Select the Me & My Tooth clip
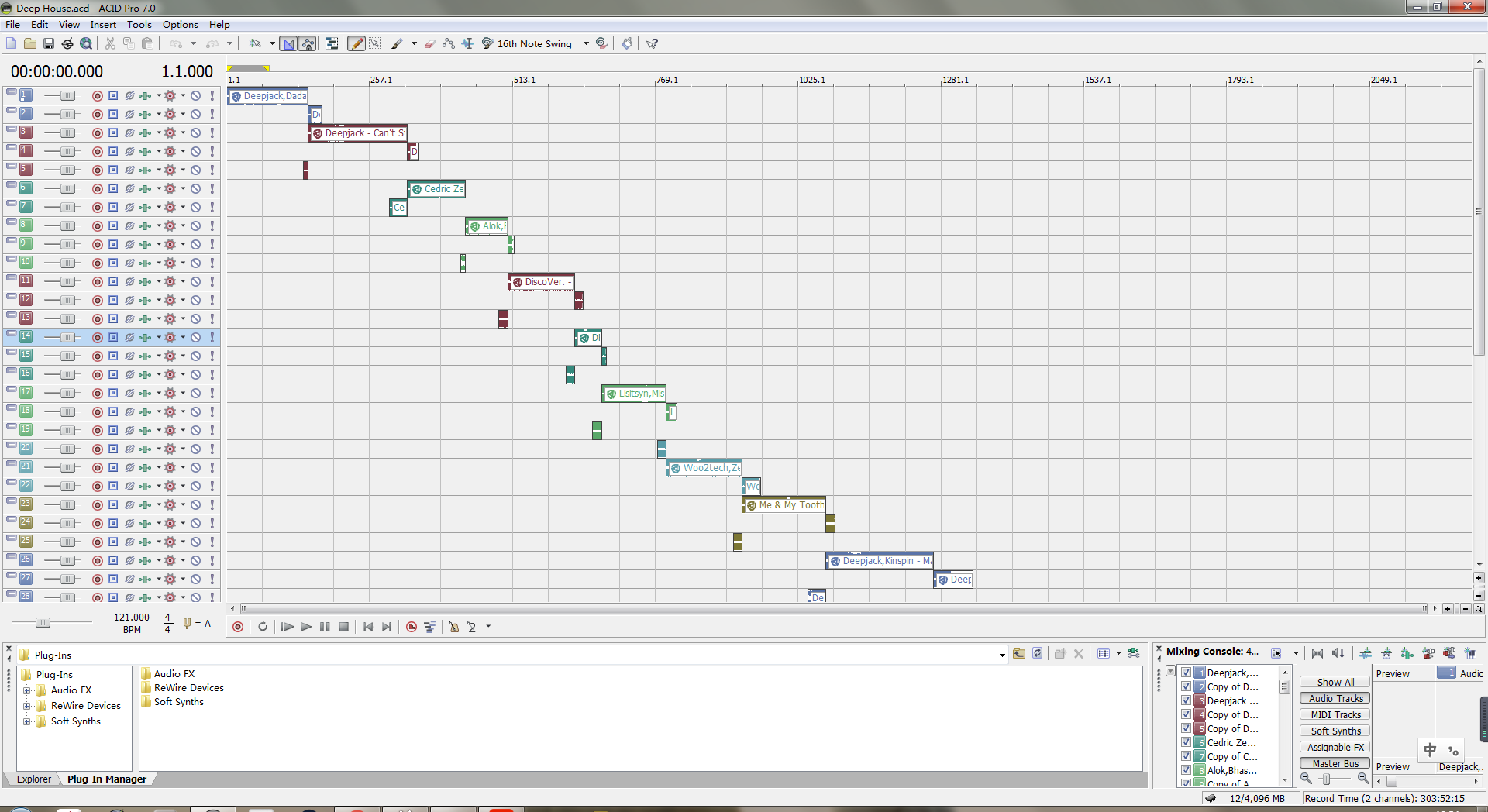This screenshot has height=812, width=1488. tap(784, 505)
